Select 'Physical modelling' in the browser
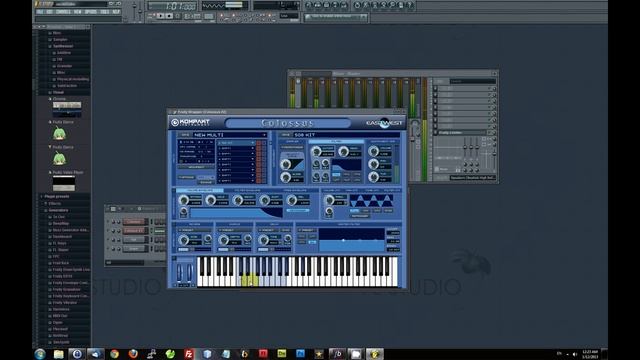This screenshot has width=640, height=360. click(73, 79)
